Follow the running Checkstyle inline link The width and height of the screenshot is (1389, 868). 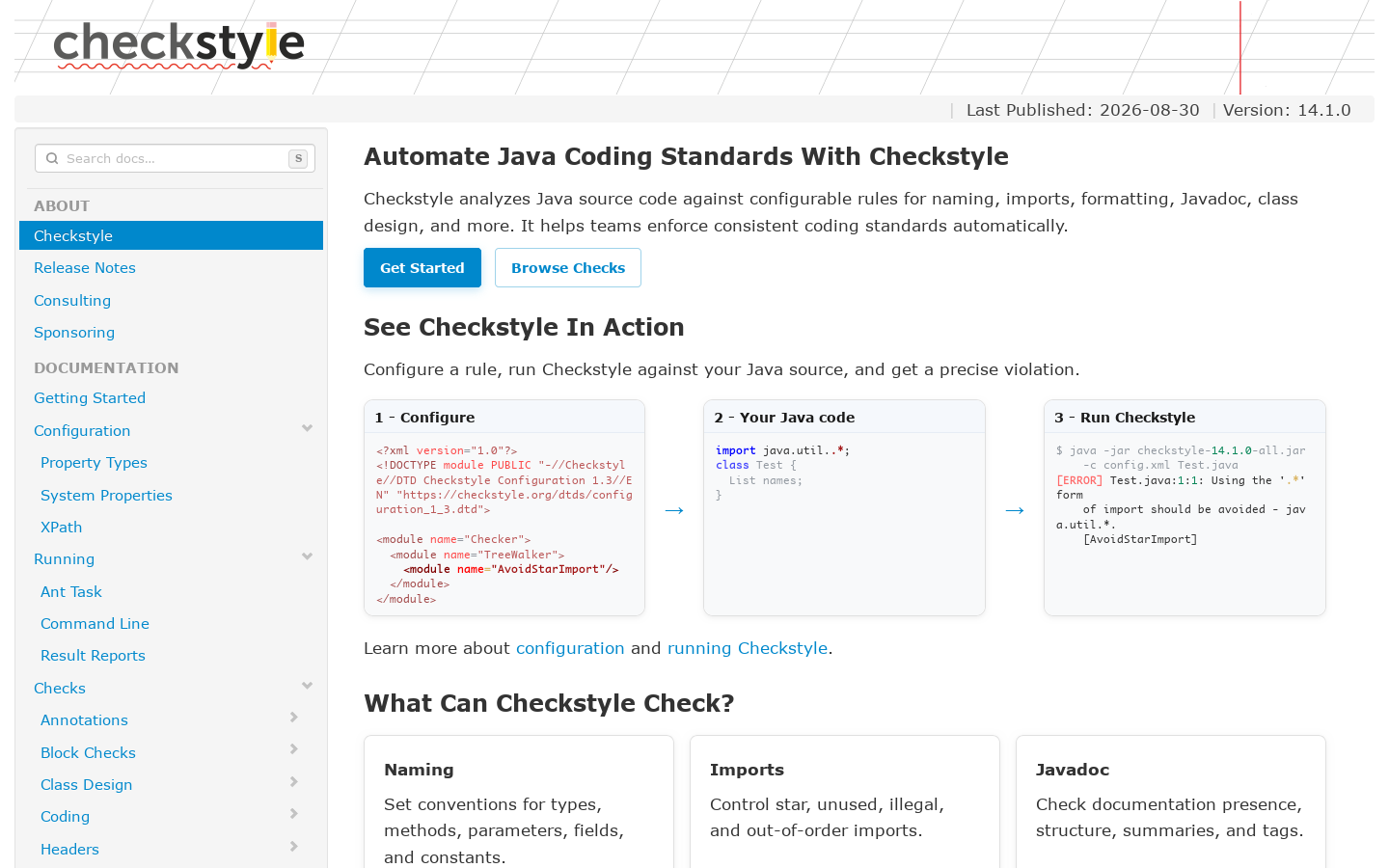748,648
